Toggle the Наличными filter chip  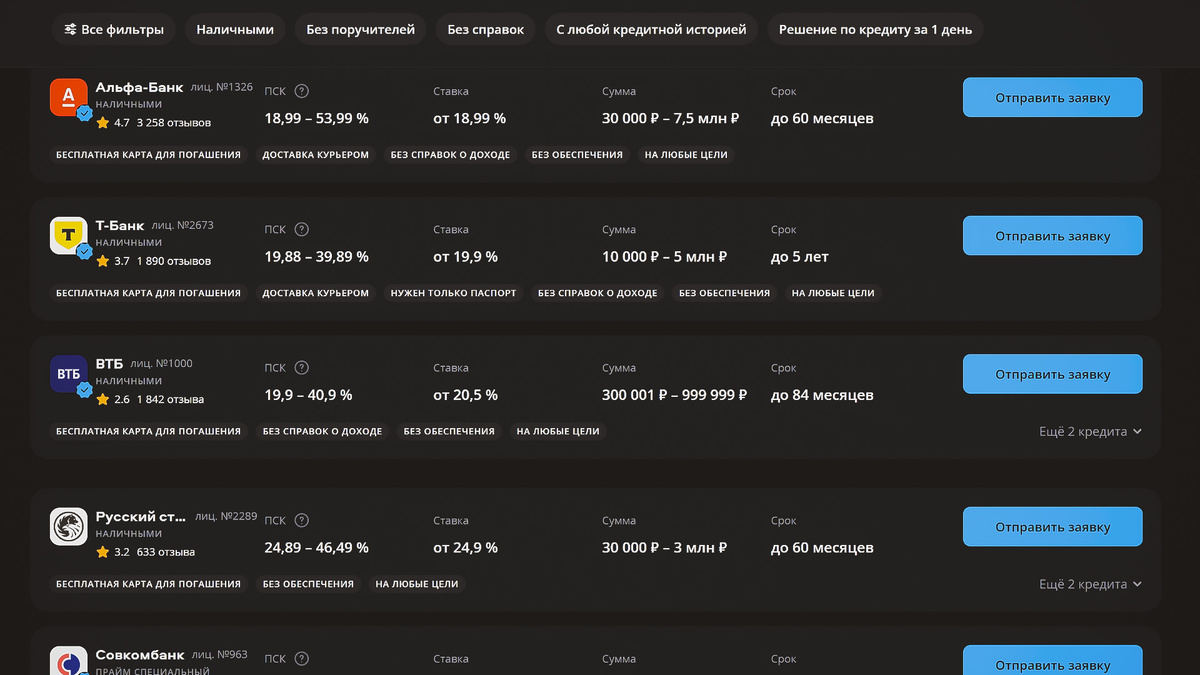(x=235, y=30)
